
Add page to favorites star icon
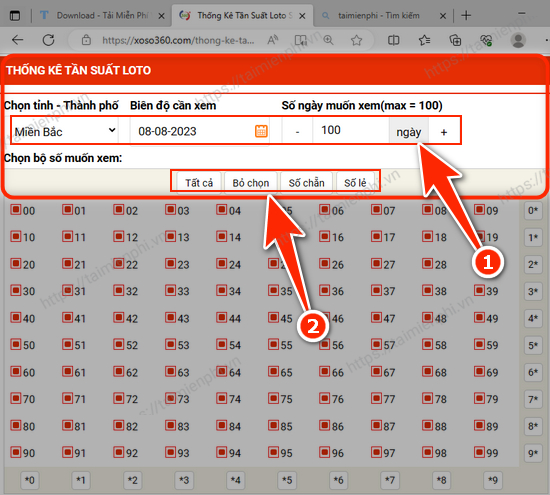(x=356, y=40)
